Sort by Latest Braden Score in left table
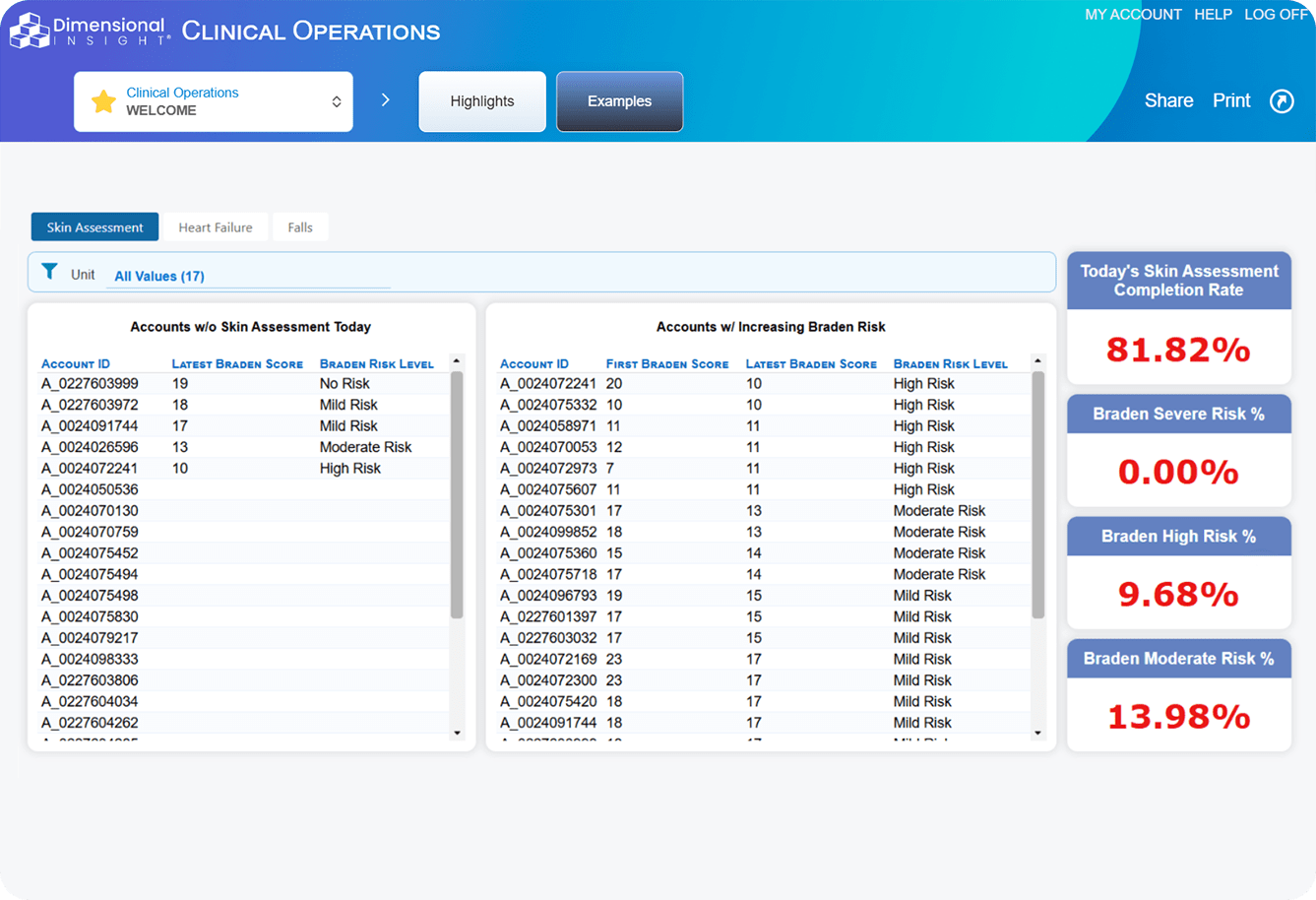 pos(237,364)
